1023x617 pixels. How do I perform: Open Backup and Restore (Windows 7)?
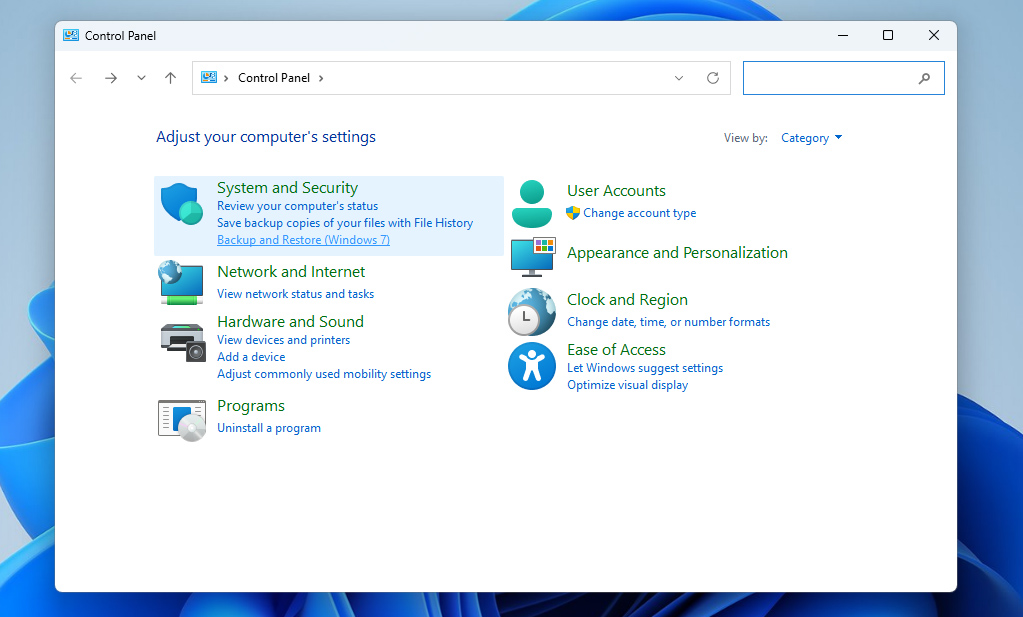pyautogui.click(x=303, y=240)
